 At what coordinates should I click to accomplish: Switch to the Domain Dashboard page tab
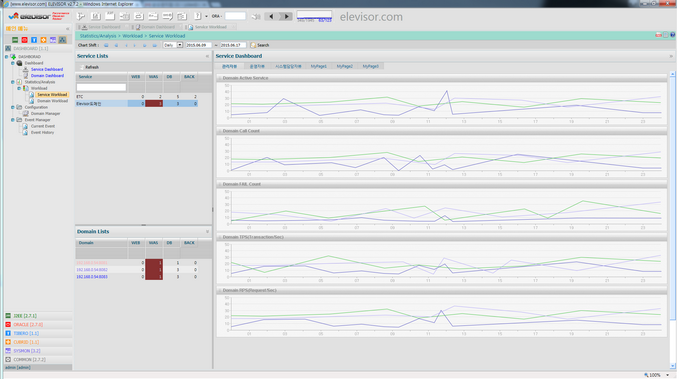[155, 27]
